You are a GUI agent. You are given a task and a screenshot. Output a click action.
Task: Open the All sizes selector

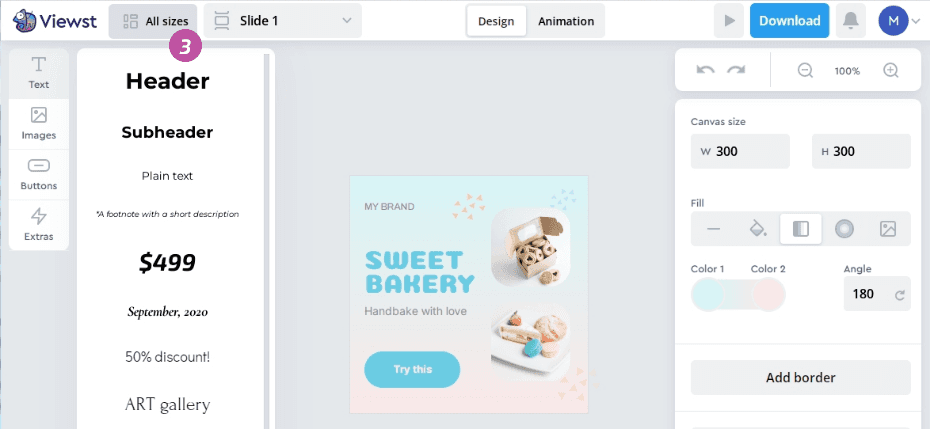(x=153, y=21)
